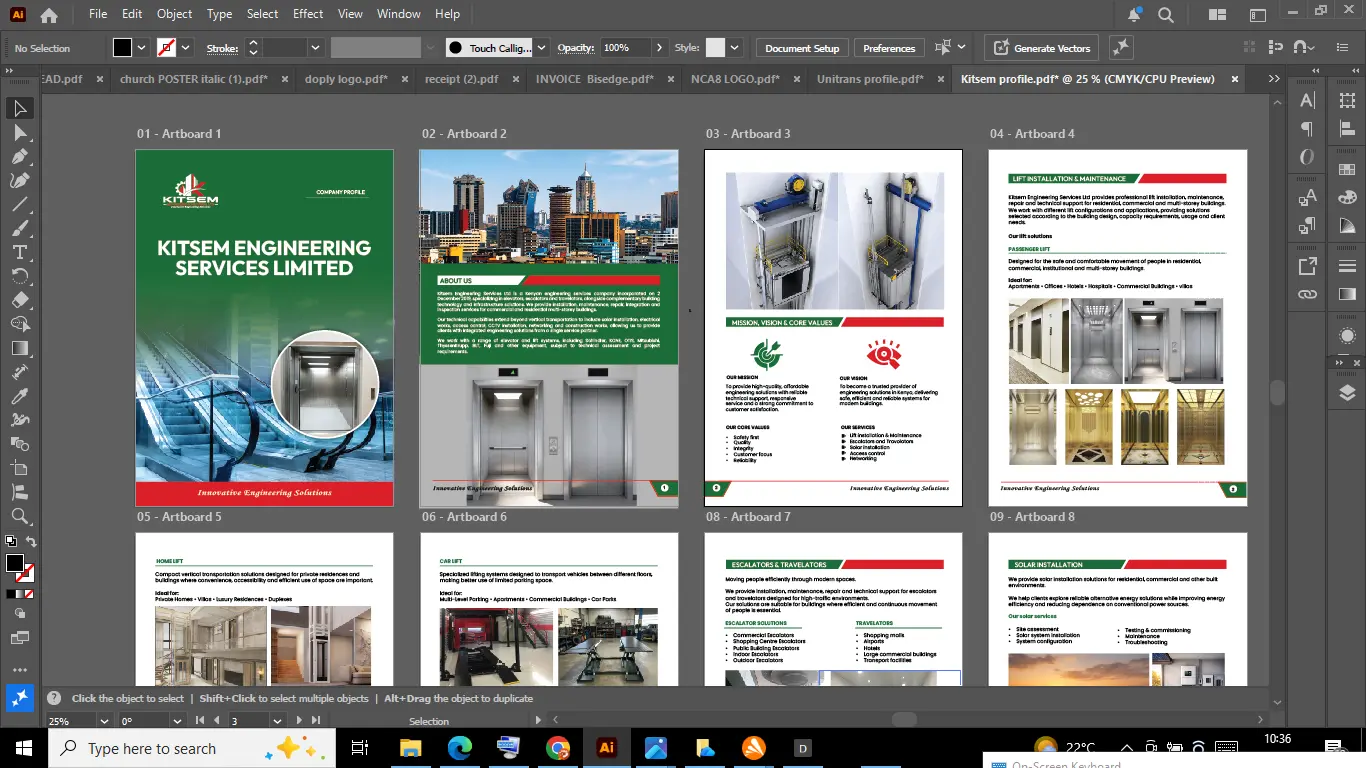Click the search magnifier in title bar

[1165, 14]
